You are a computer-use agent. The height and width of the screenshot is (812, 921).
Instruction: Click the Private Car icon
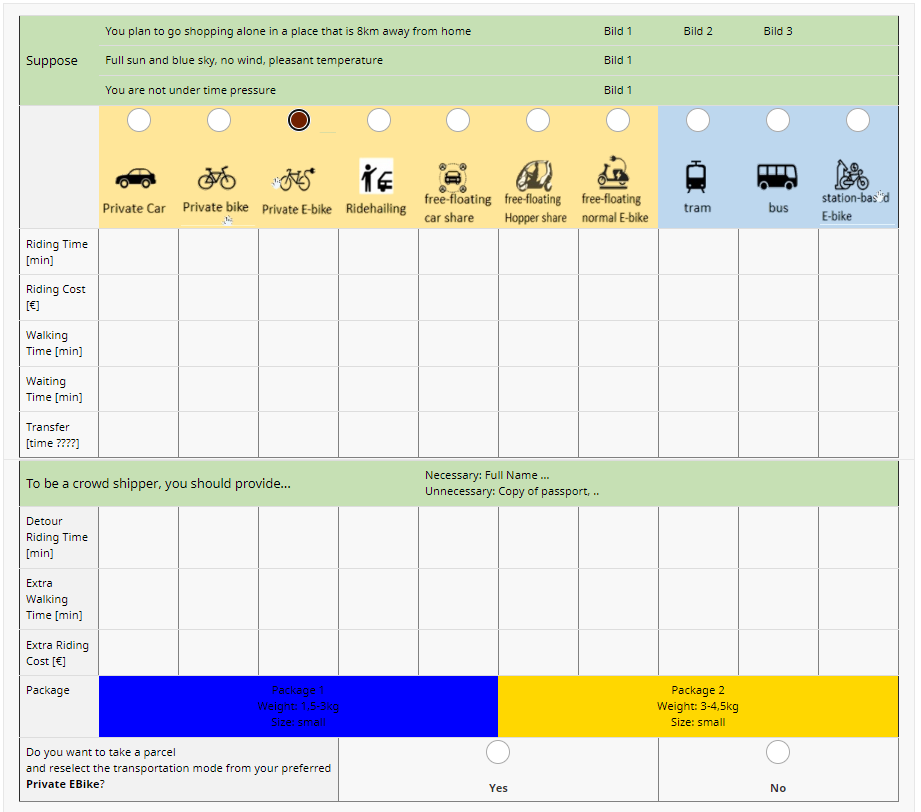tap(135, 178)
